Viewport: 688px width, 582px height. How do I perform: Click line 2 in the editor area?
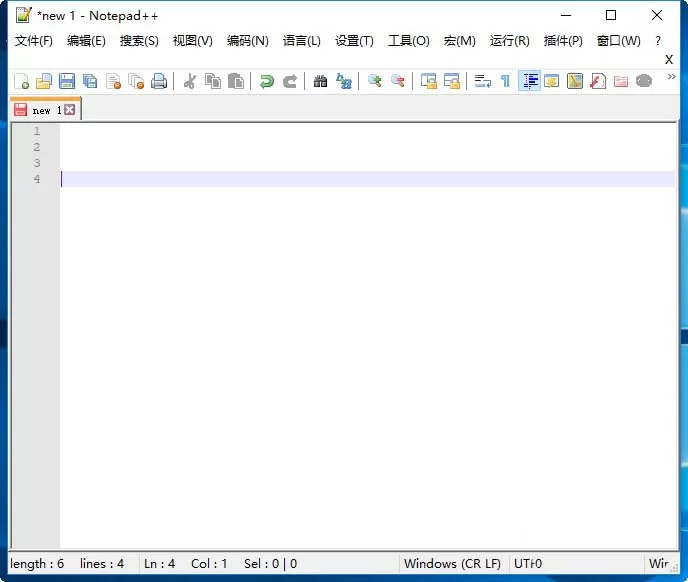(x=368, y=147)
